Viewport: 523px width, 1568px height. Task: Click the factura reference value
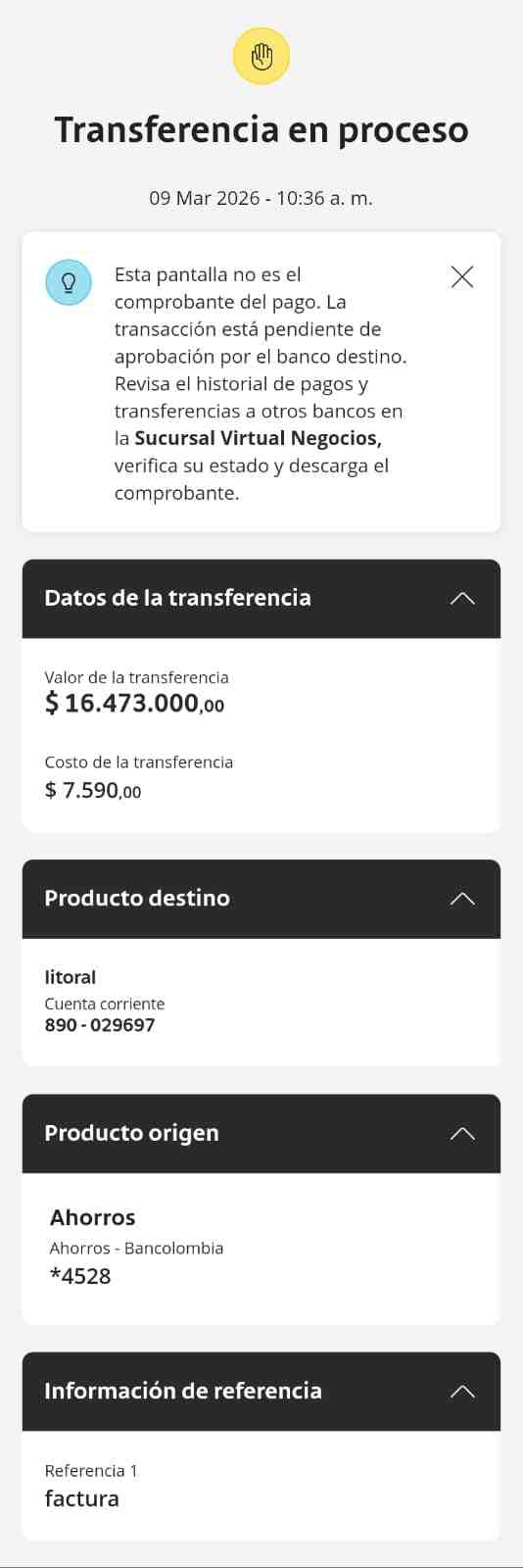(82, 1498)
